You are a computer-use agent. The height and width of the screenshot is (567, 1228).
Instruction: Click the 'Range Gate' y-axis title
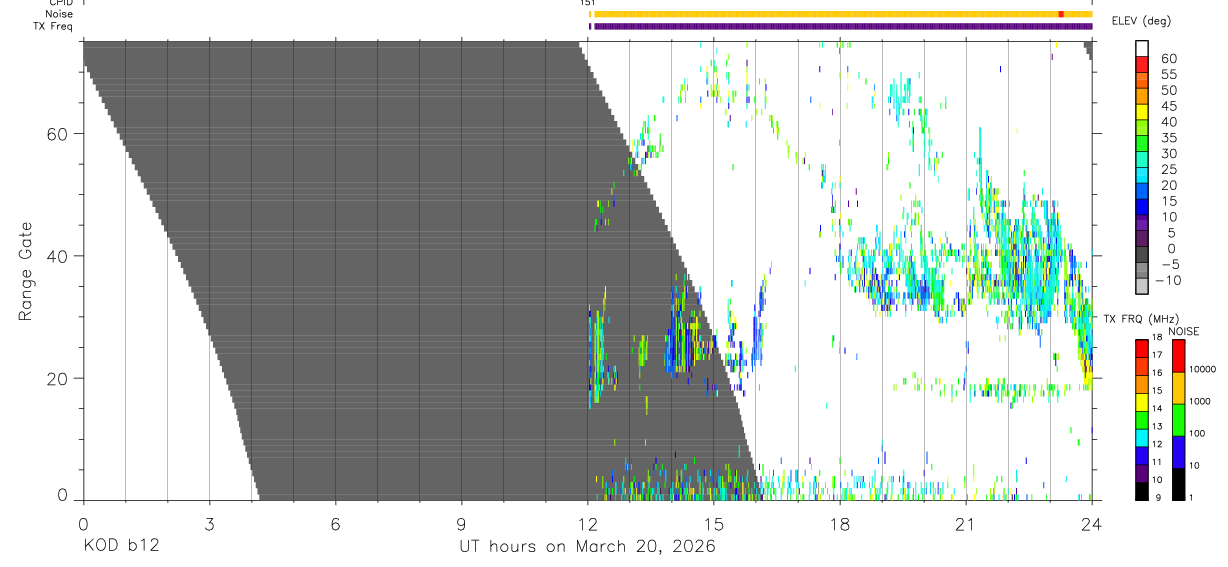coord(26,271)
